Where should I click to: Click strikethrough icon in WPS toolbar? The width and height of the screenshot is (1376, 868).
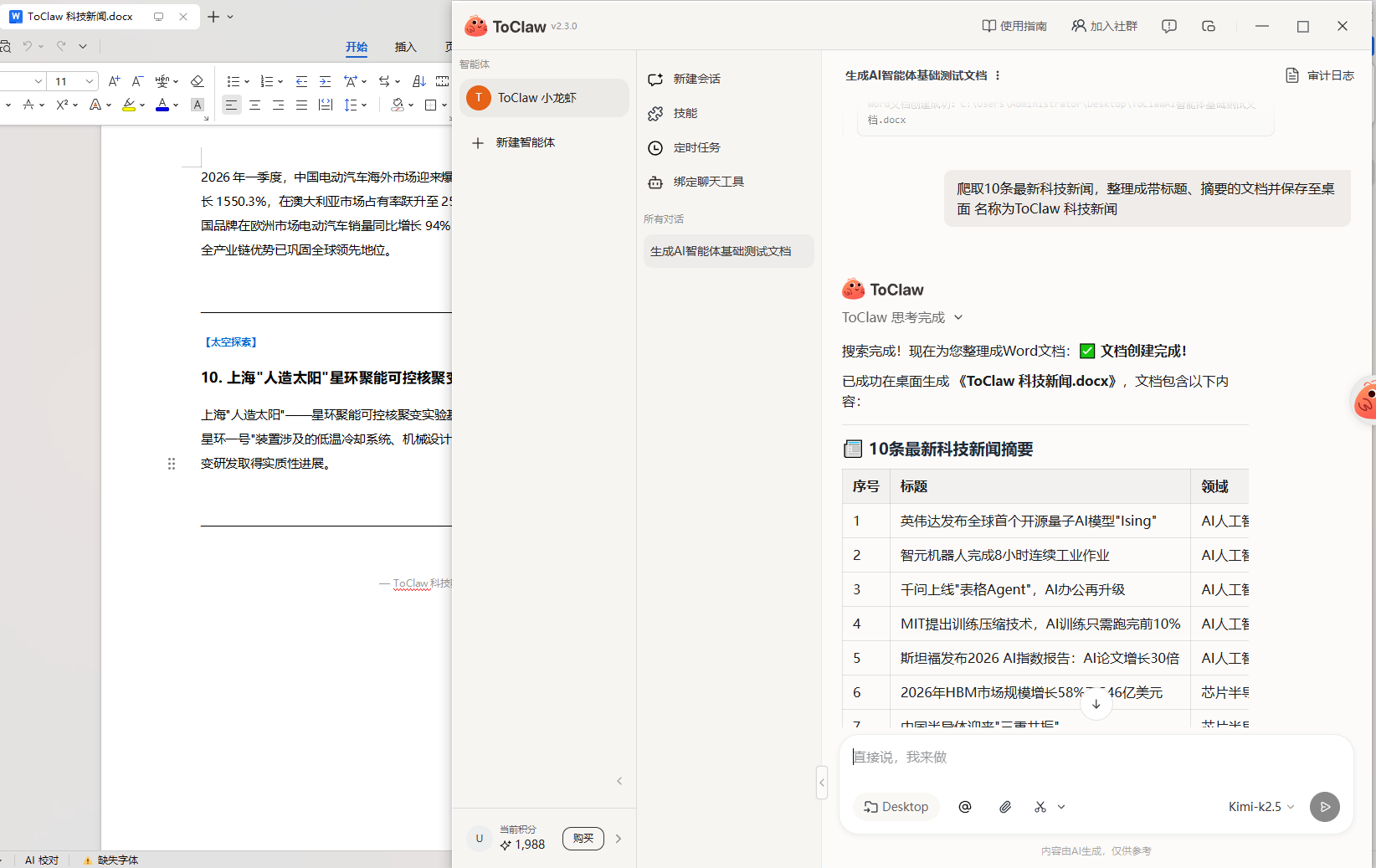click(28, 105)
